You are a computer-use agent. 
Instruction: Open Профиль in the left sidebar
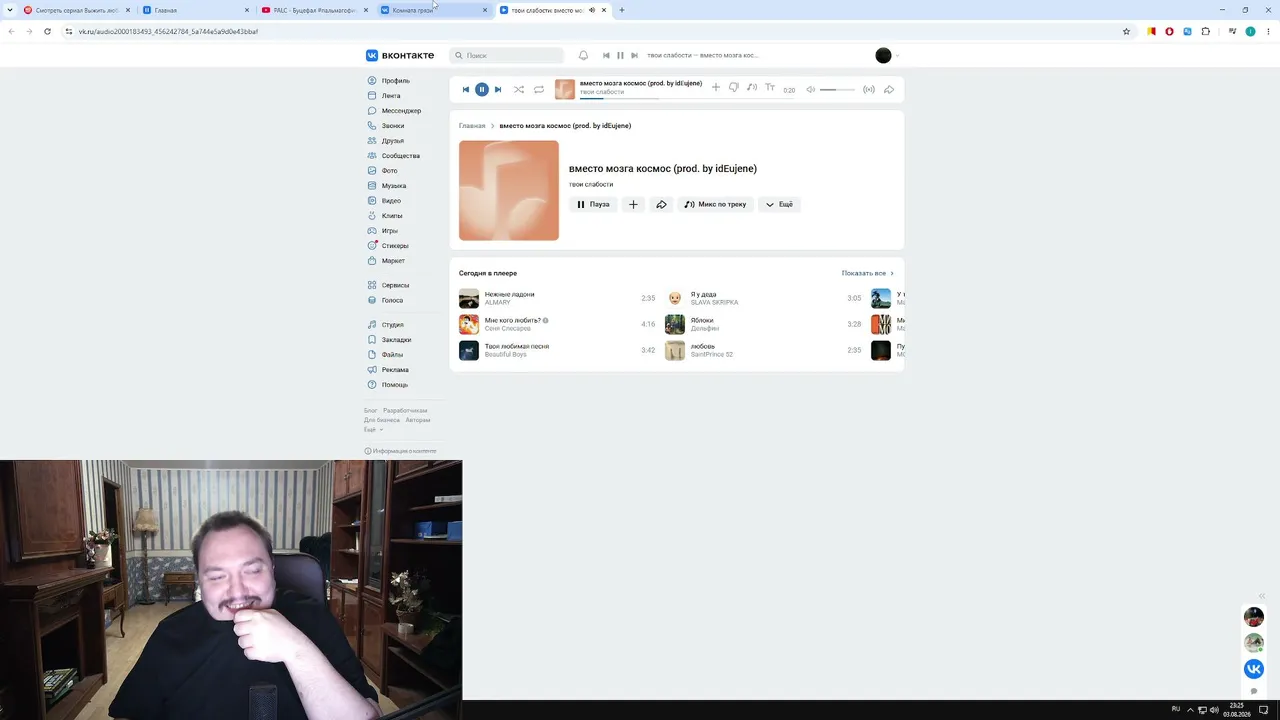(396, 81)
